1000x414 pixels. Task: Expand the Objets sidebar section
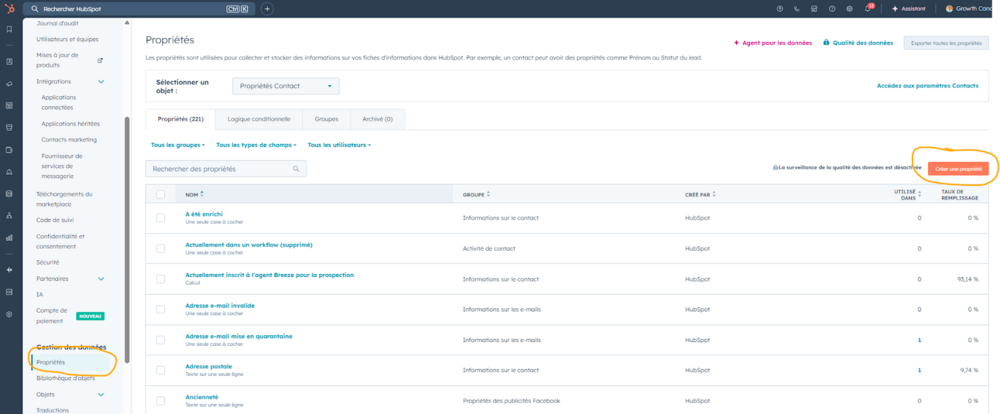click(x=101, y=395)
